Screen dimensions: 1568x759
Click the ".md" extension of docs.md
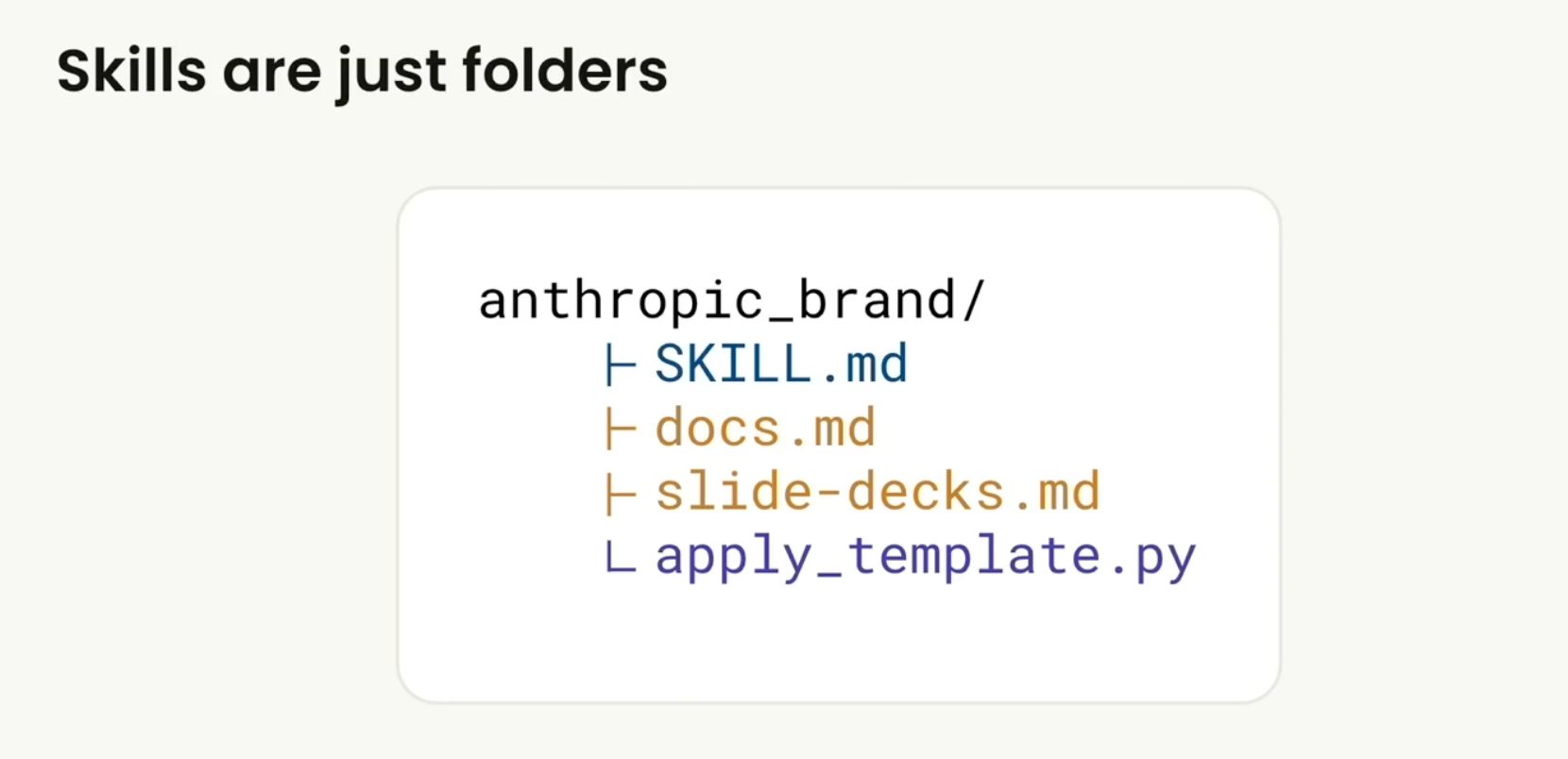(833, 429)
